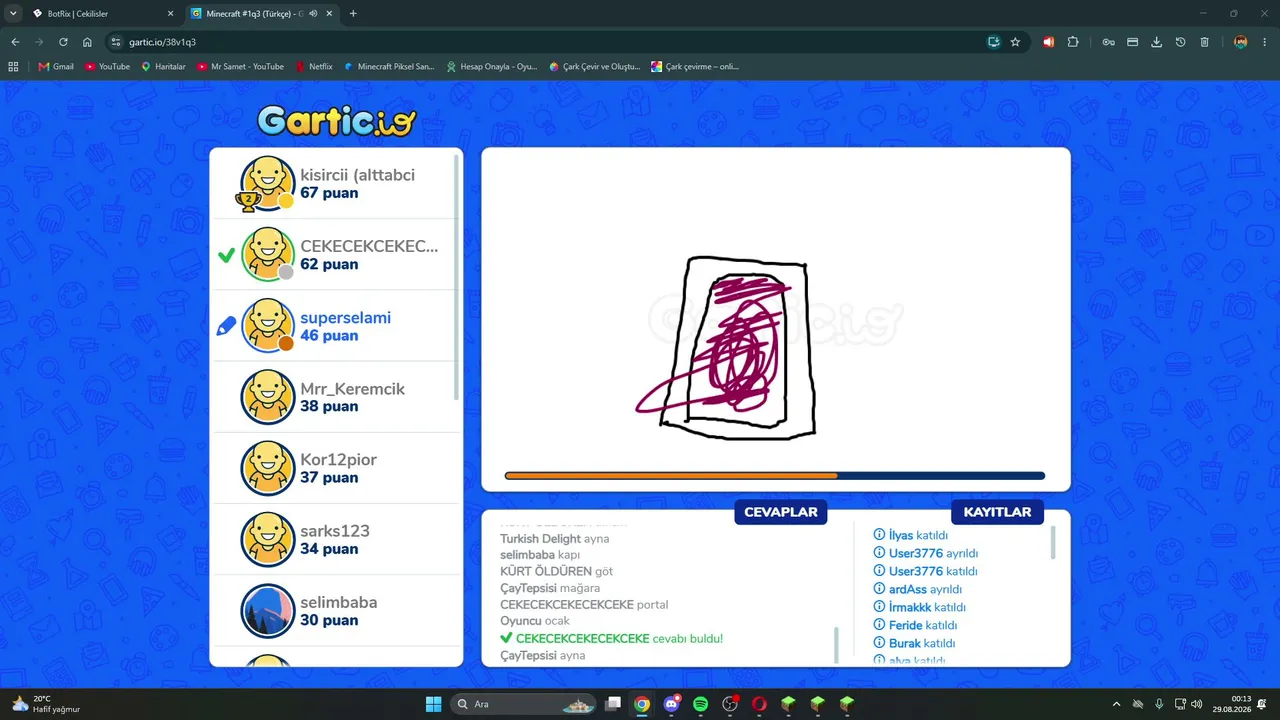Click 'Turkish Delight ayna' chat message
Image resolution: width=1280 pixels, height=720 pixels.
click(x=555, y=539)
